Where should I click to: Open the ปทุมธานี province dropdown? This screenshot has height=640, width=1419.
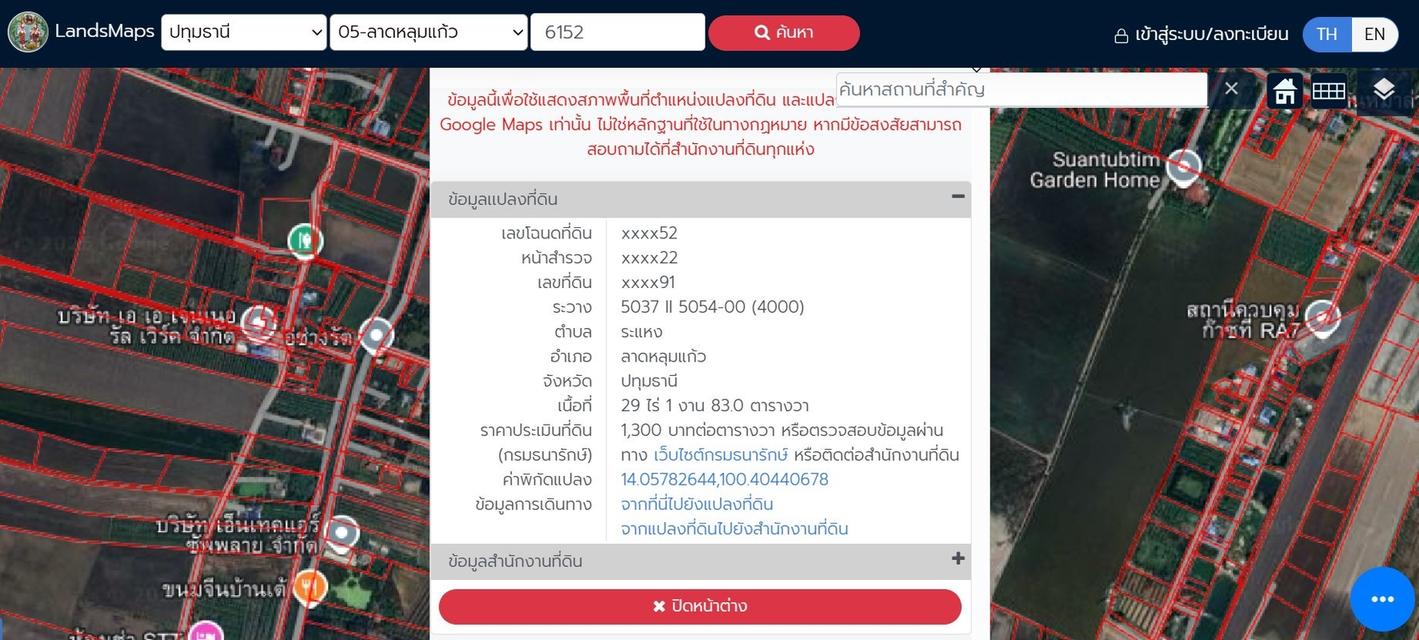pyautogui.click(x=244, y=32)
